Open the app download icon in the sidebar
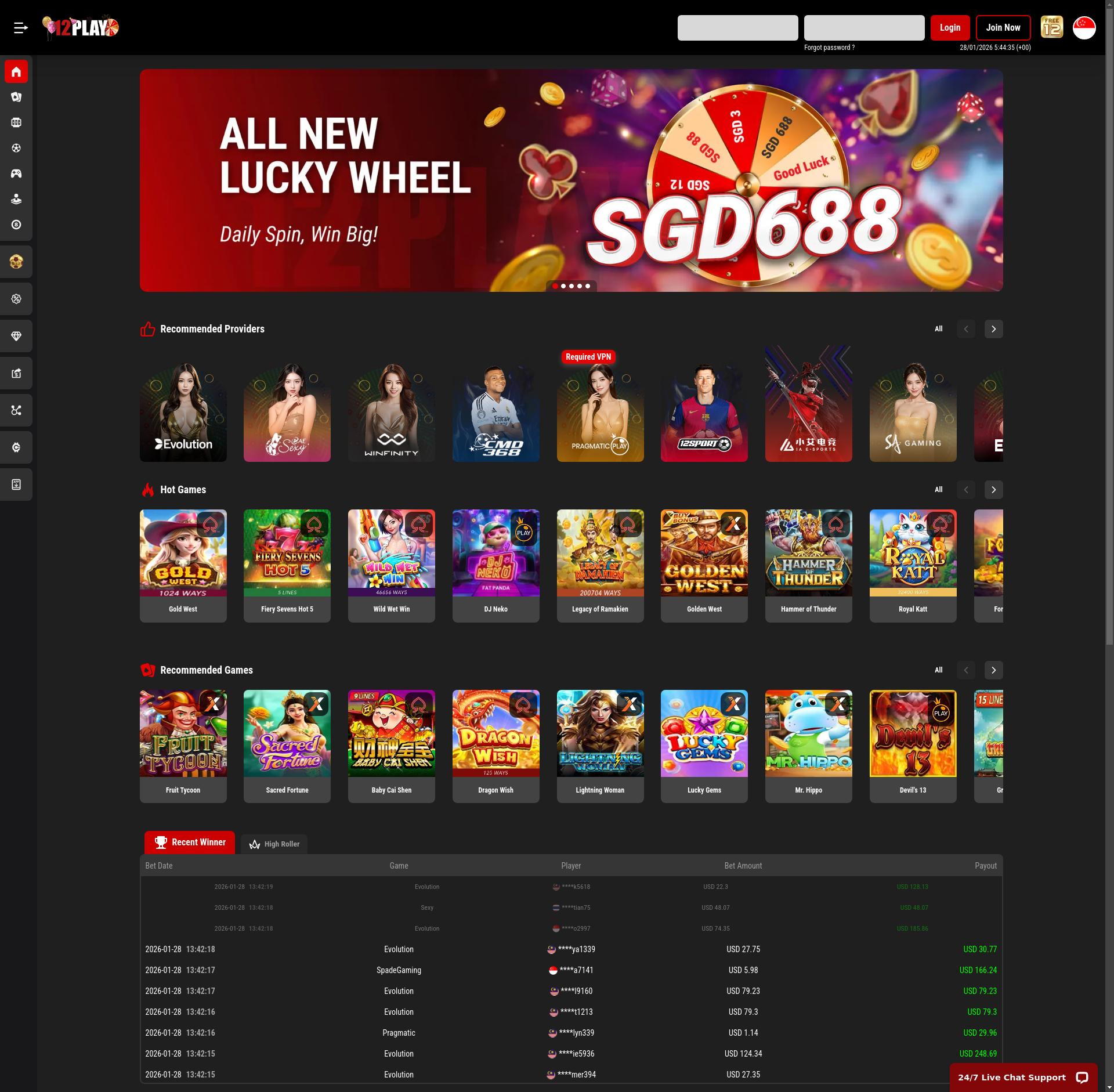 click(x=16, y=484)
